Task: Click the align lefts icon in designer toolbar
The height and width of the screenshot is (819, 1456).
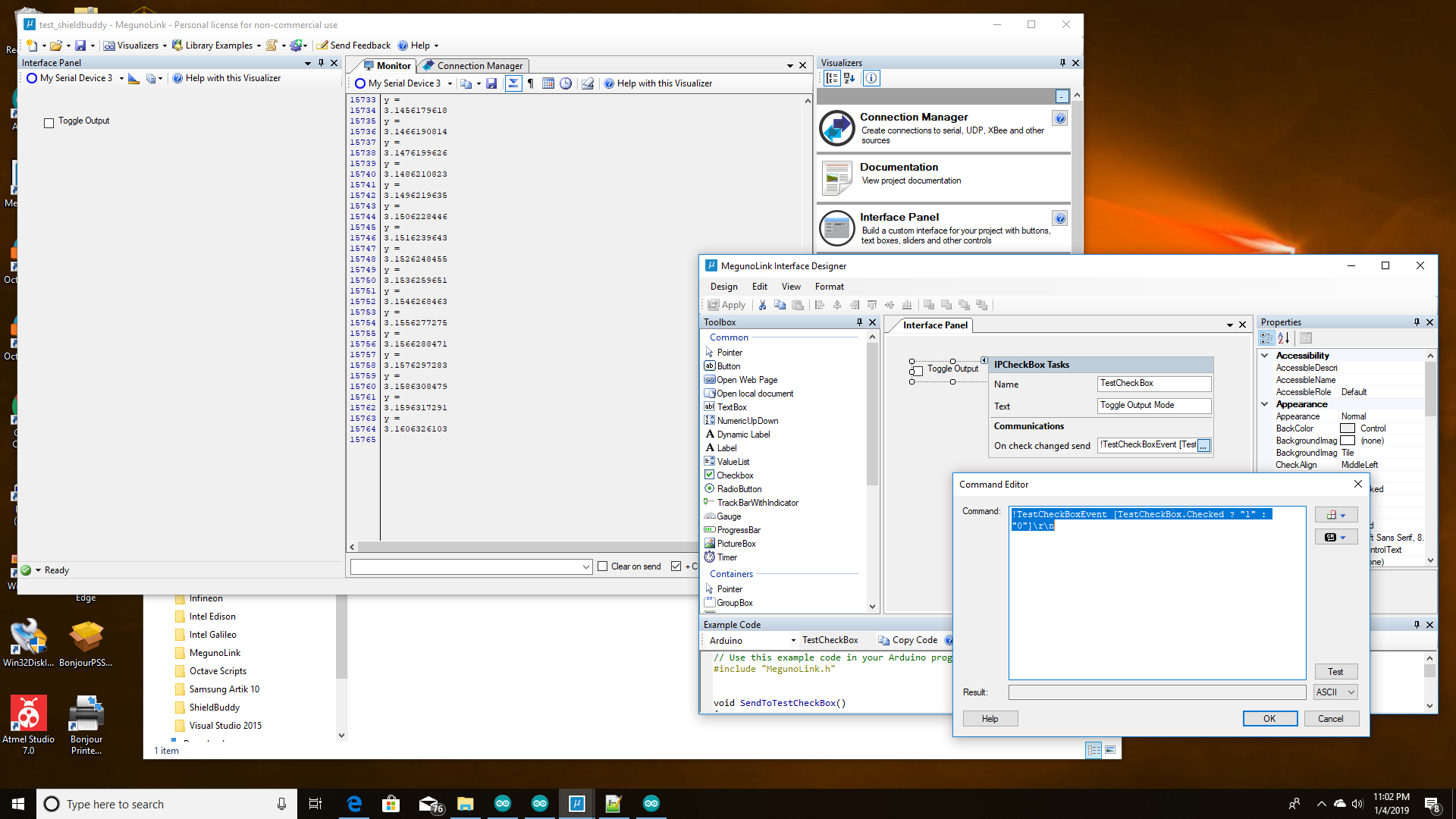Action: pyautogui.click(x=819, y=305)
